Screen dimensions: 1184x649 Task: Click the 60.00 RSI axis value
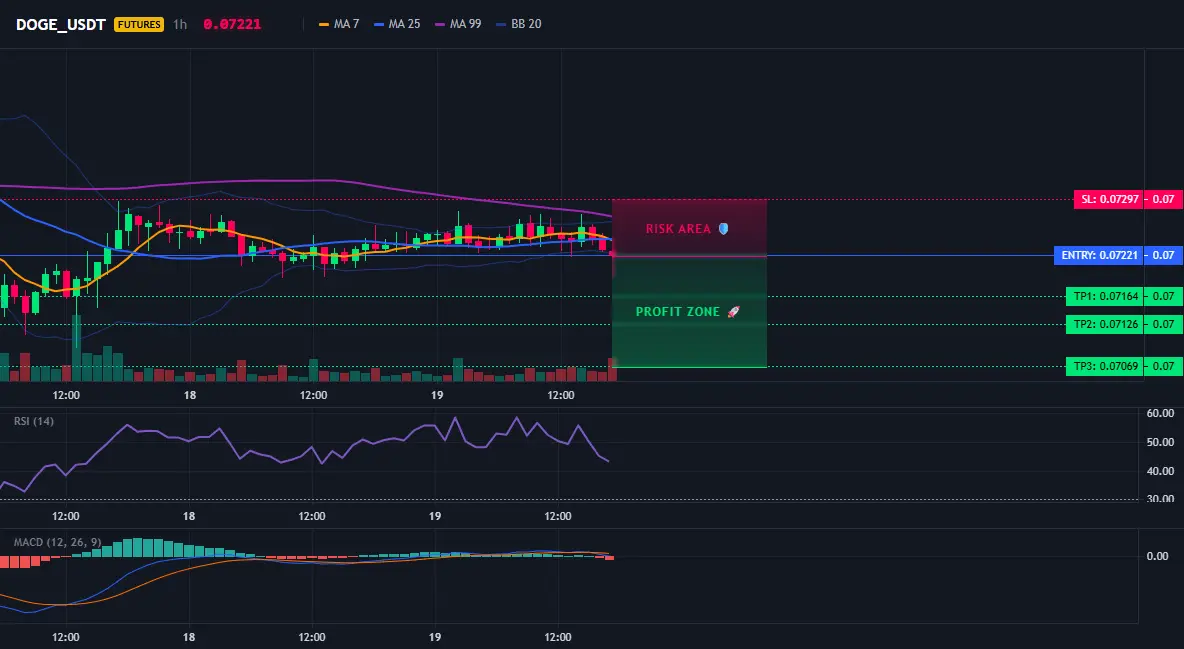(1161, 413)
